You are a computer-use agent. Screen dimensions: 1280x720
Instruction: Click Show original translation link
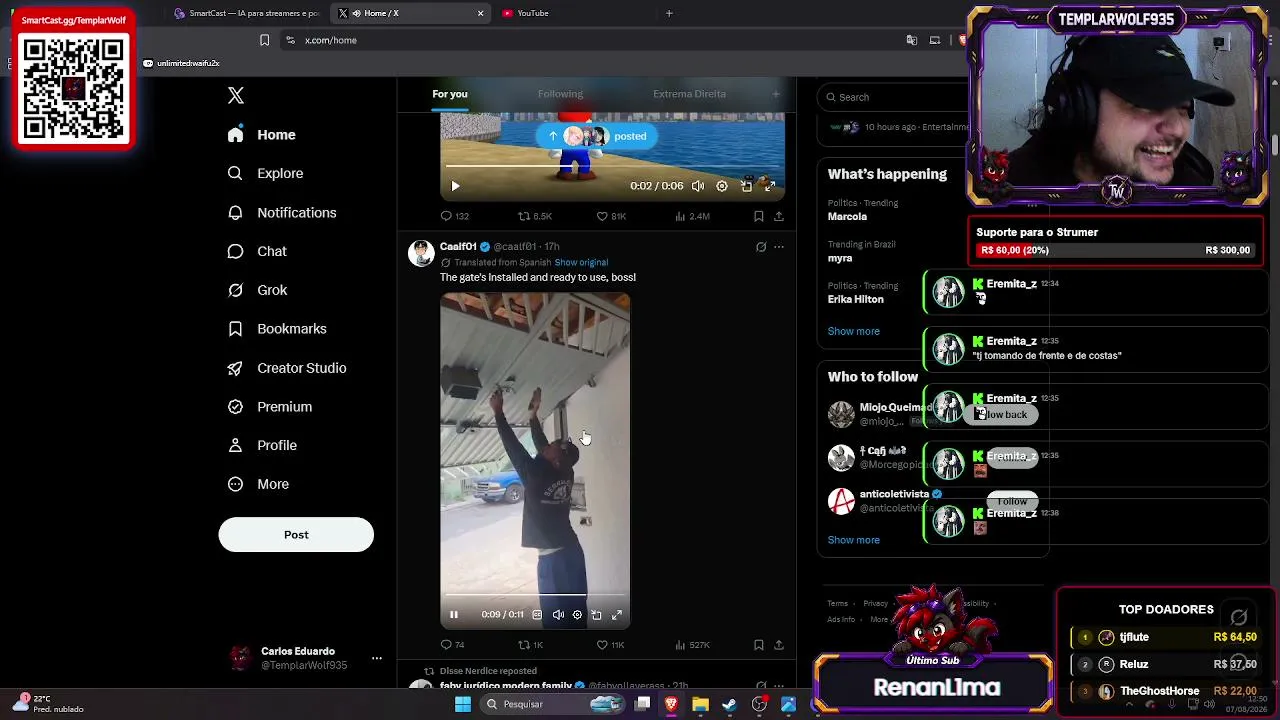pyautogui.click(x=581, y=263)
